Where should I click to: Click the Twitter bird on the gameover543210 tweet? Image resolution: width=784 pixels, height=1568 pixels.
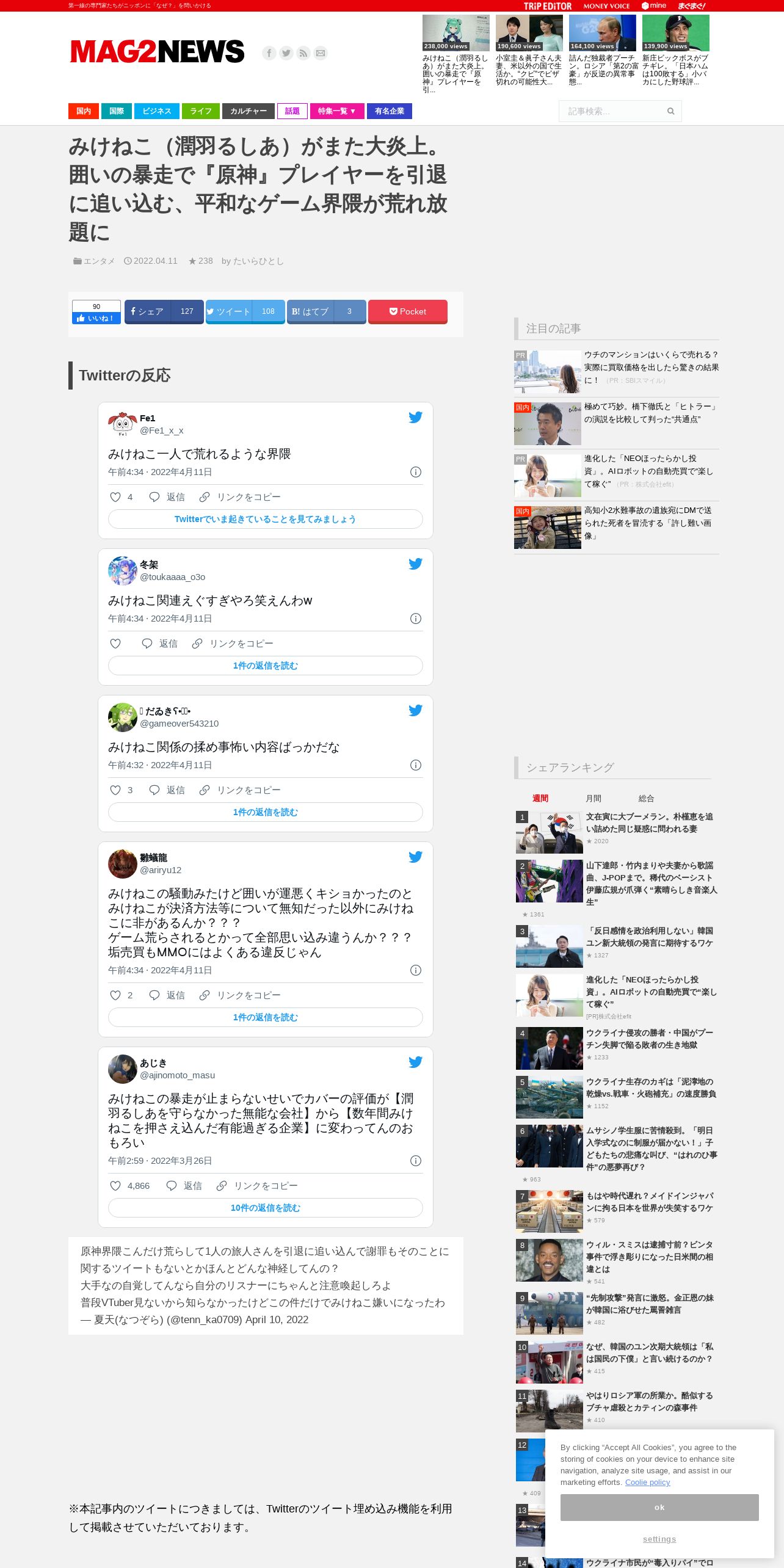415,710
